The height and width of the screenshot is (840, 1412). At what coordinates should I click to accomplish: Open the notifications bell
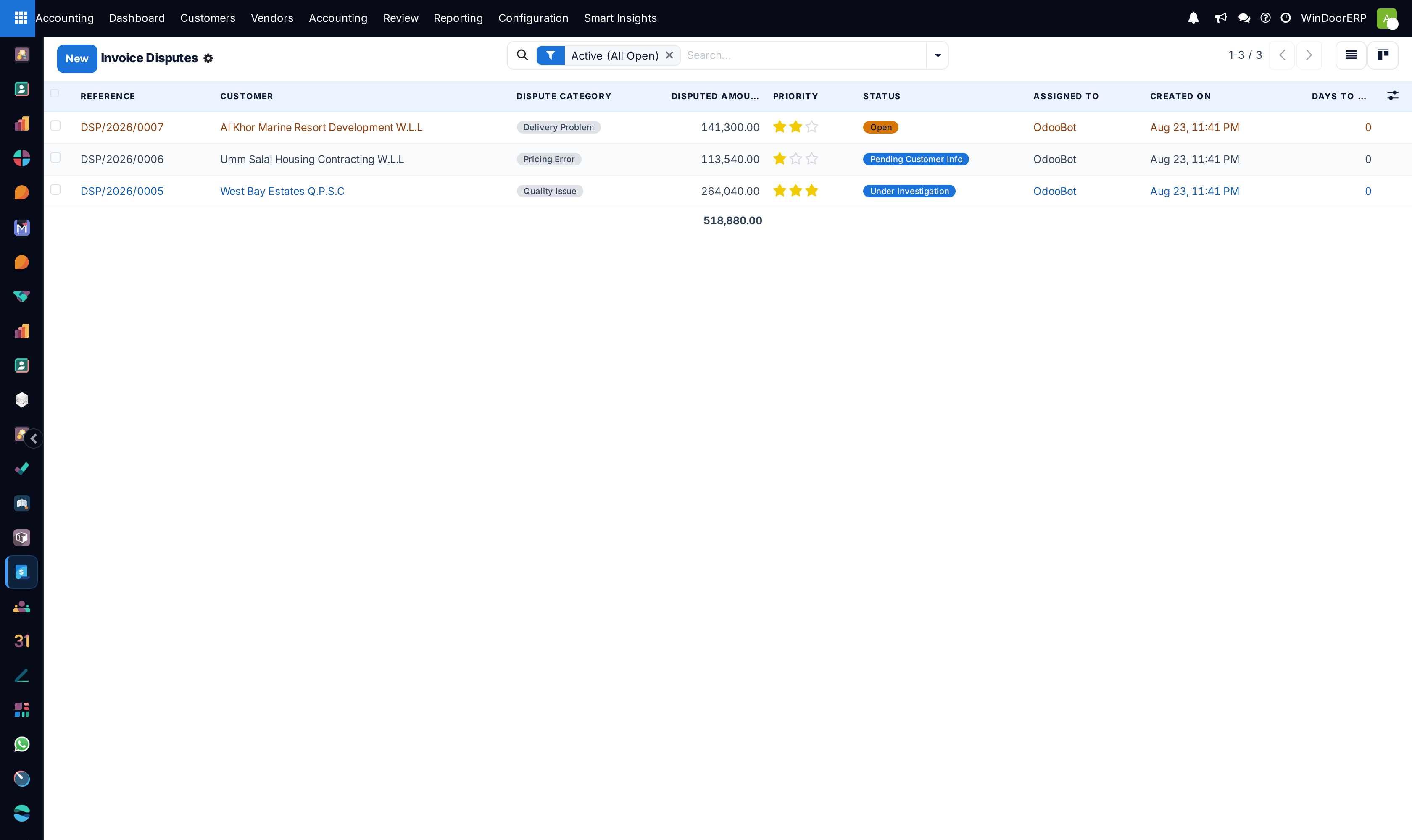click(1193, 18)
